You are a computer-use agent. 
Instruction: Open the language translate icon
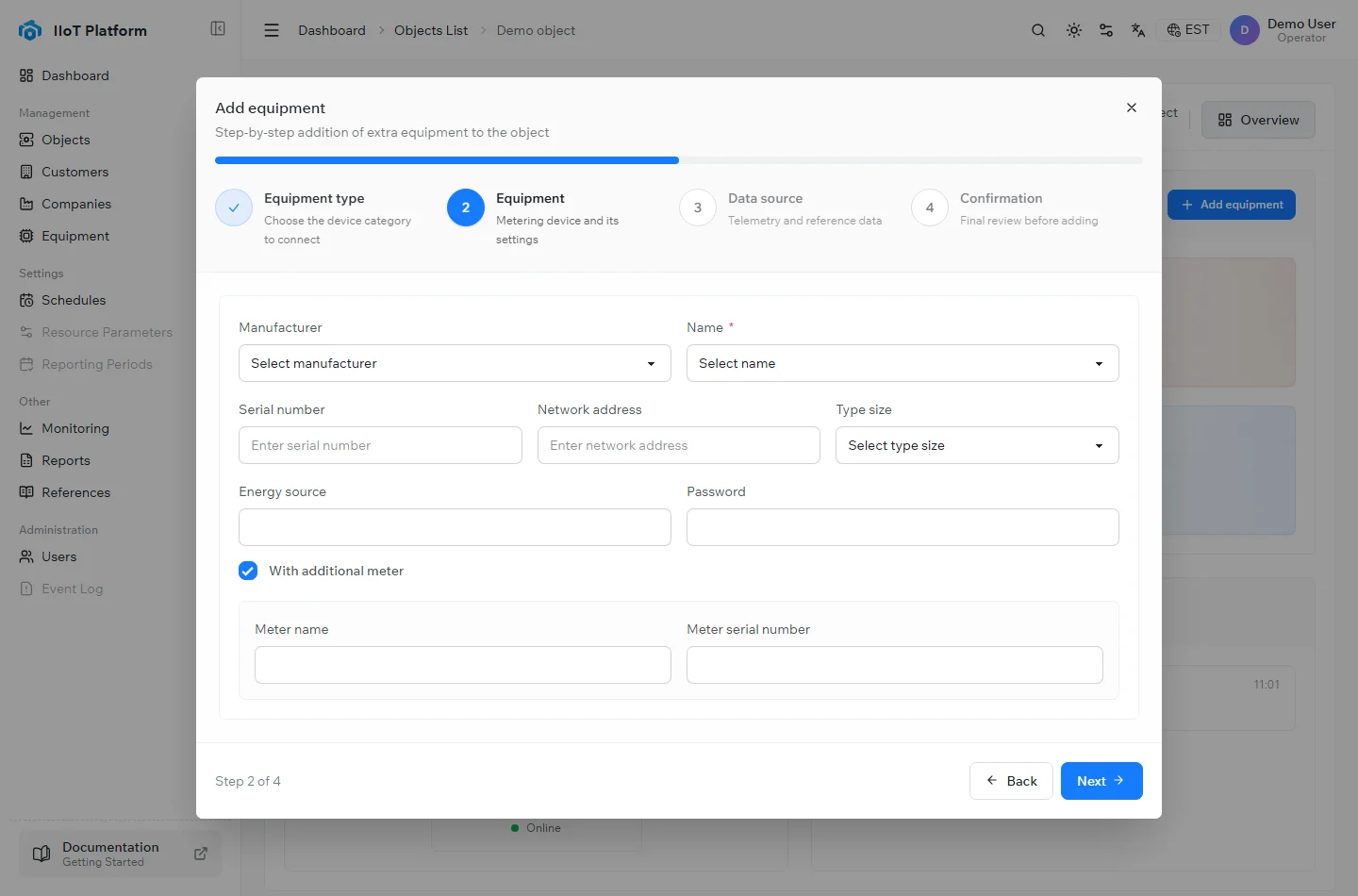(1138, 30)
